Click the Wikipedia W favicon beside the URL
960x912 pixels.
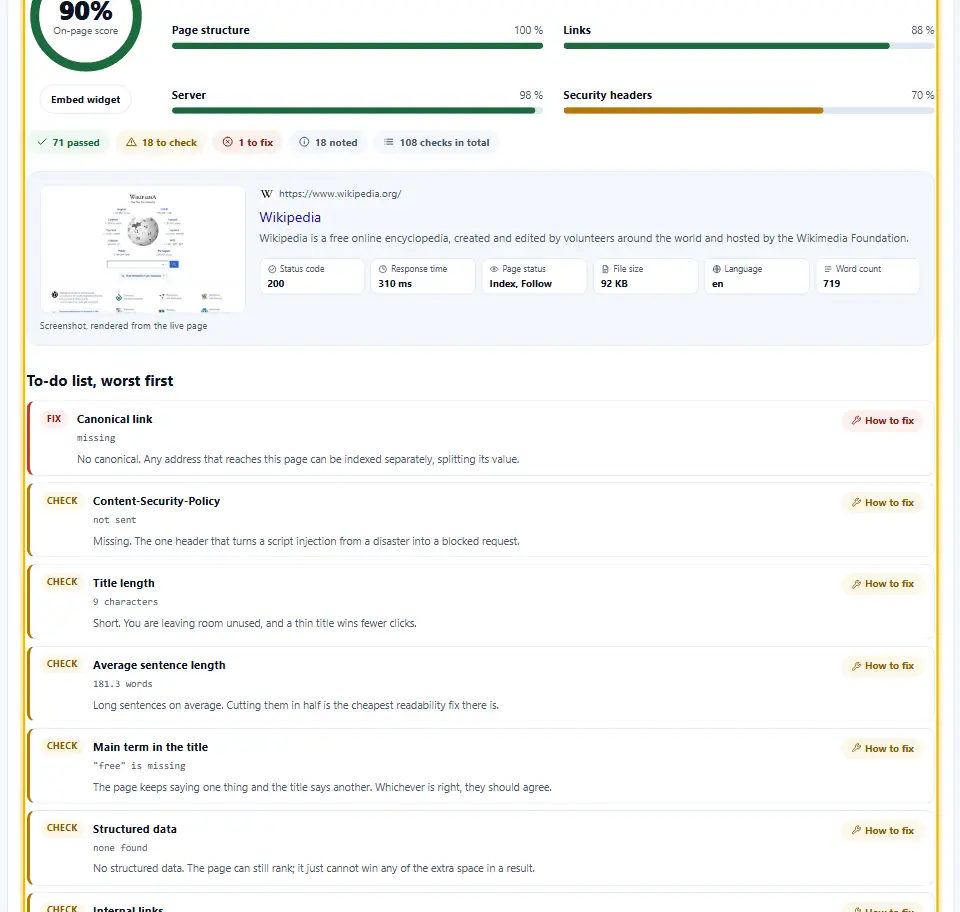[266, 194]
